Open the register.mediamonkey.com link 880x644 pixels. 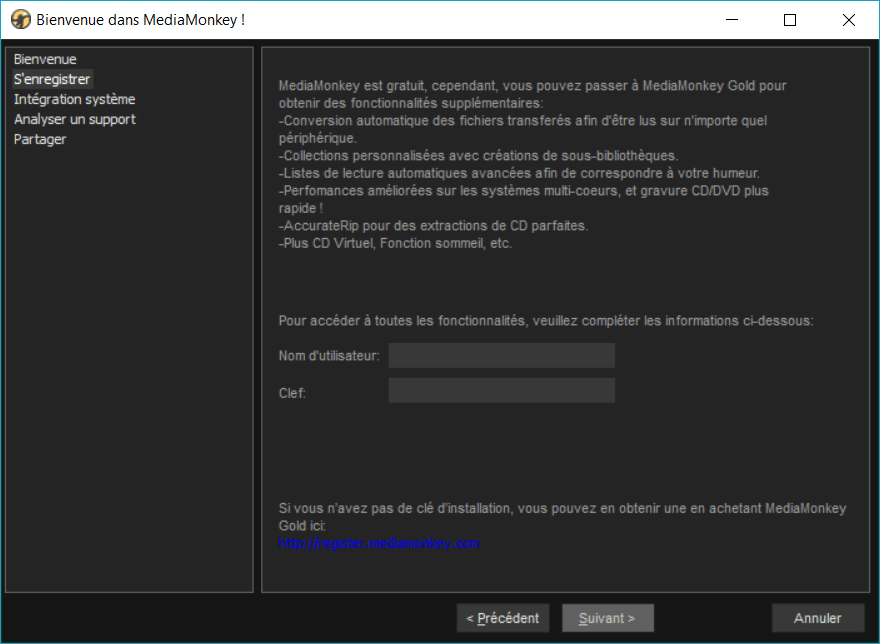point(379,543)
